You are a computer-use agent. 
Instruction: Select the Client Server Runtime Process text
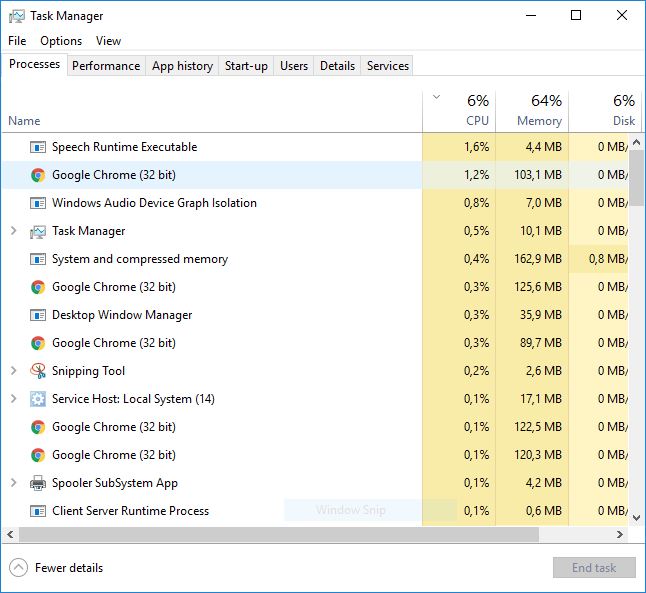130,511
